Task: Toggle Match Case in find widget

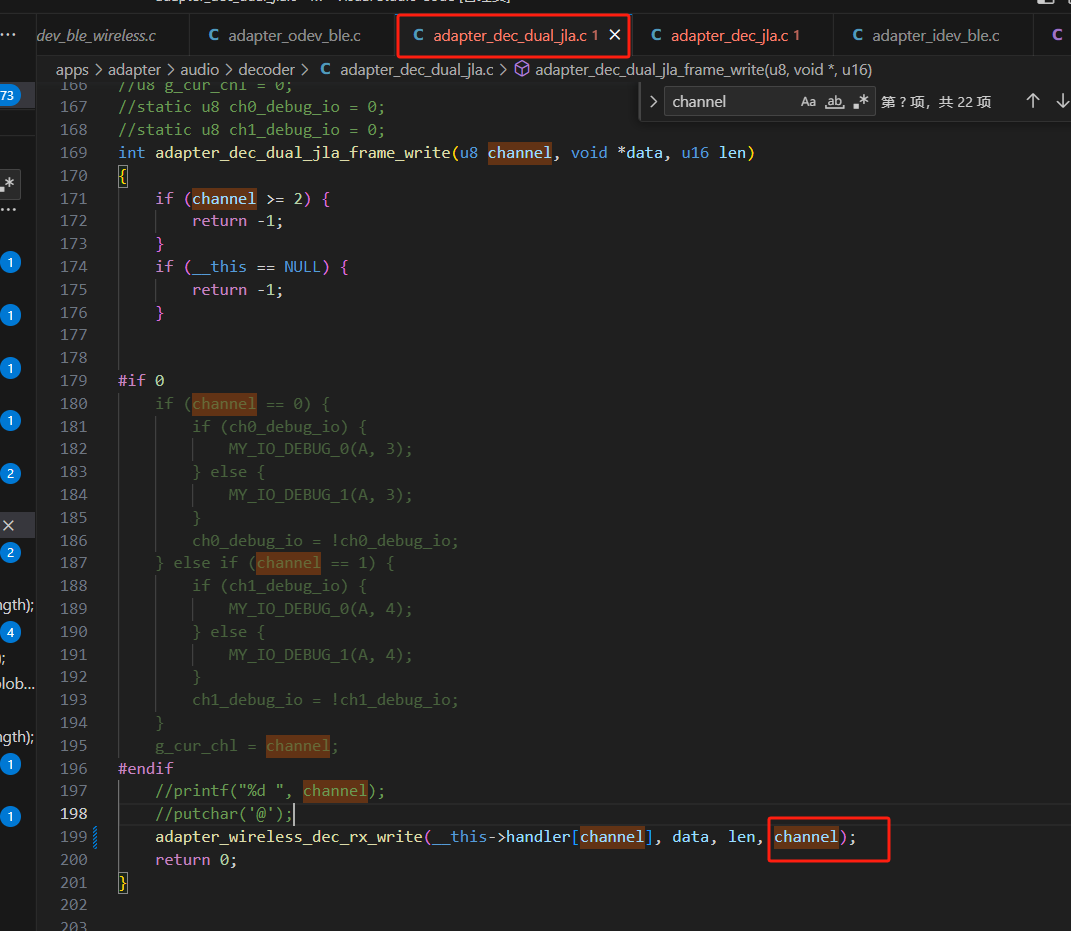Action: [808, 102]
